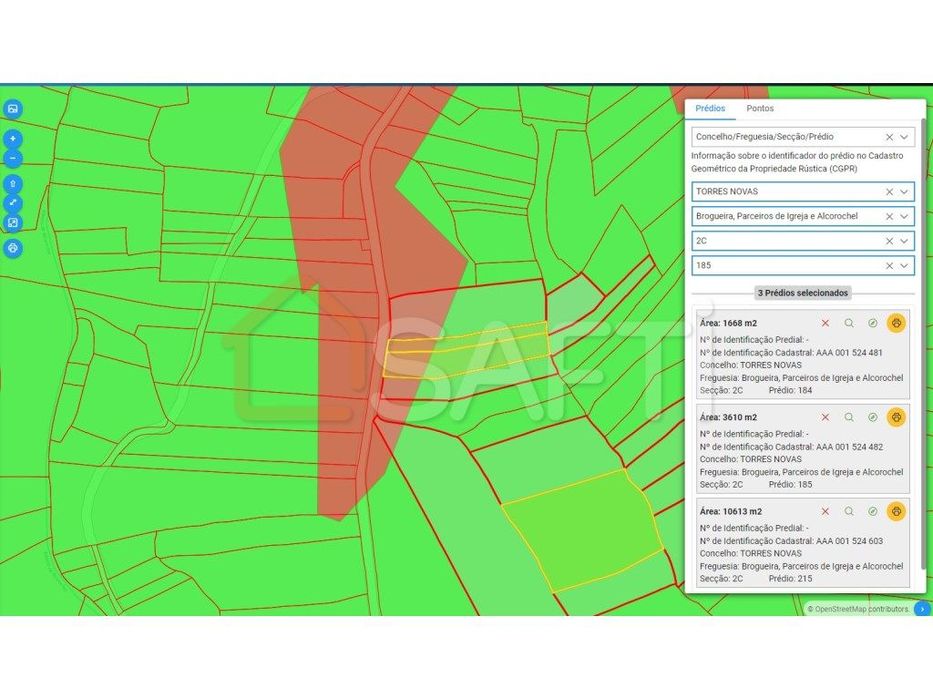The width and height of the screenshot is (933, 700).
Task: Select the 'Área: 1668 m2' heading
Action: [728, 323]
